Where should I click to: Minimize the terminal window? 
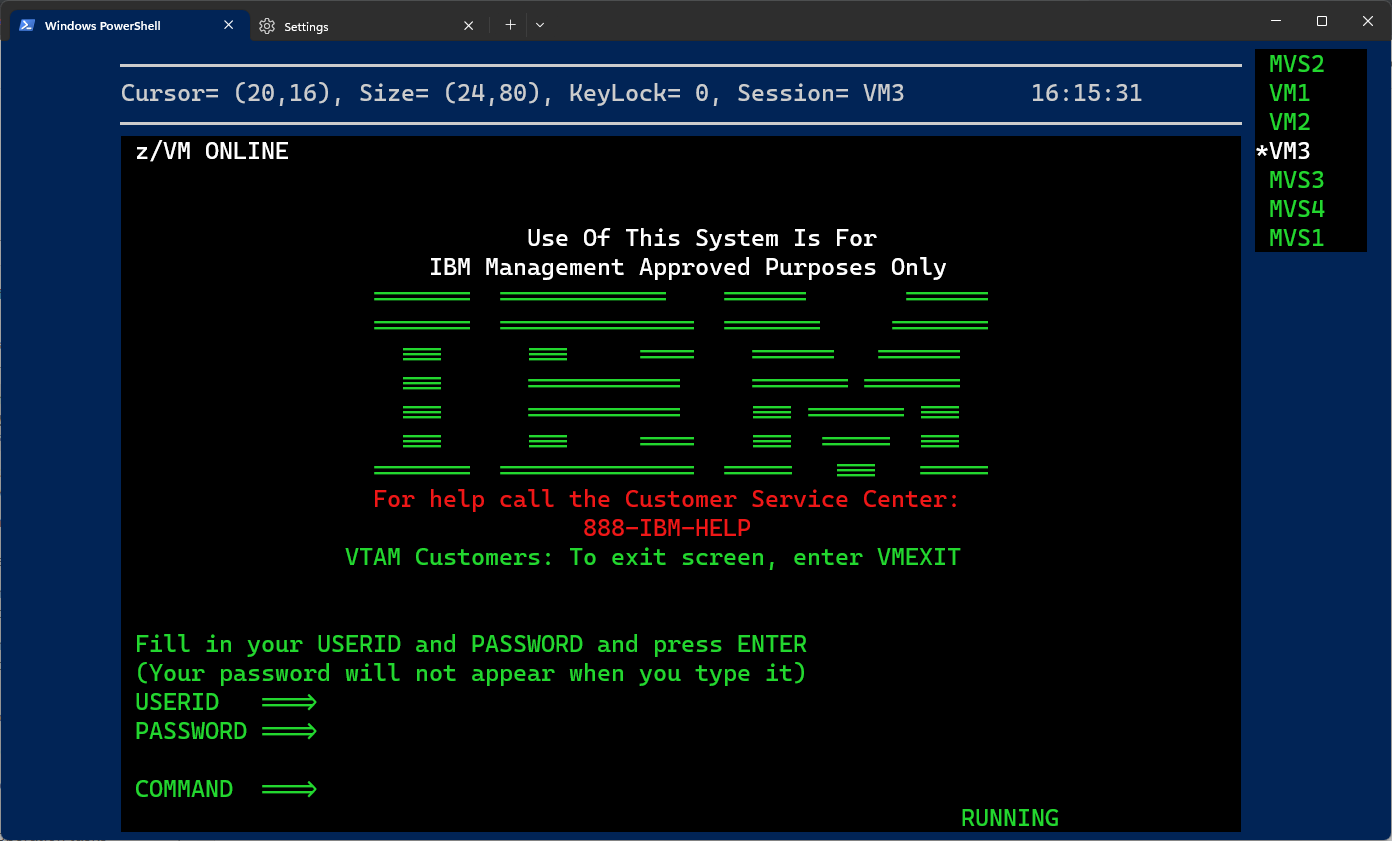click(1276, 21)
